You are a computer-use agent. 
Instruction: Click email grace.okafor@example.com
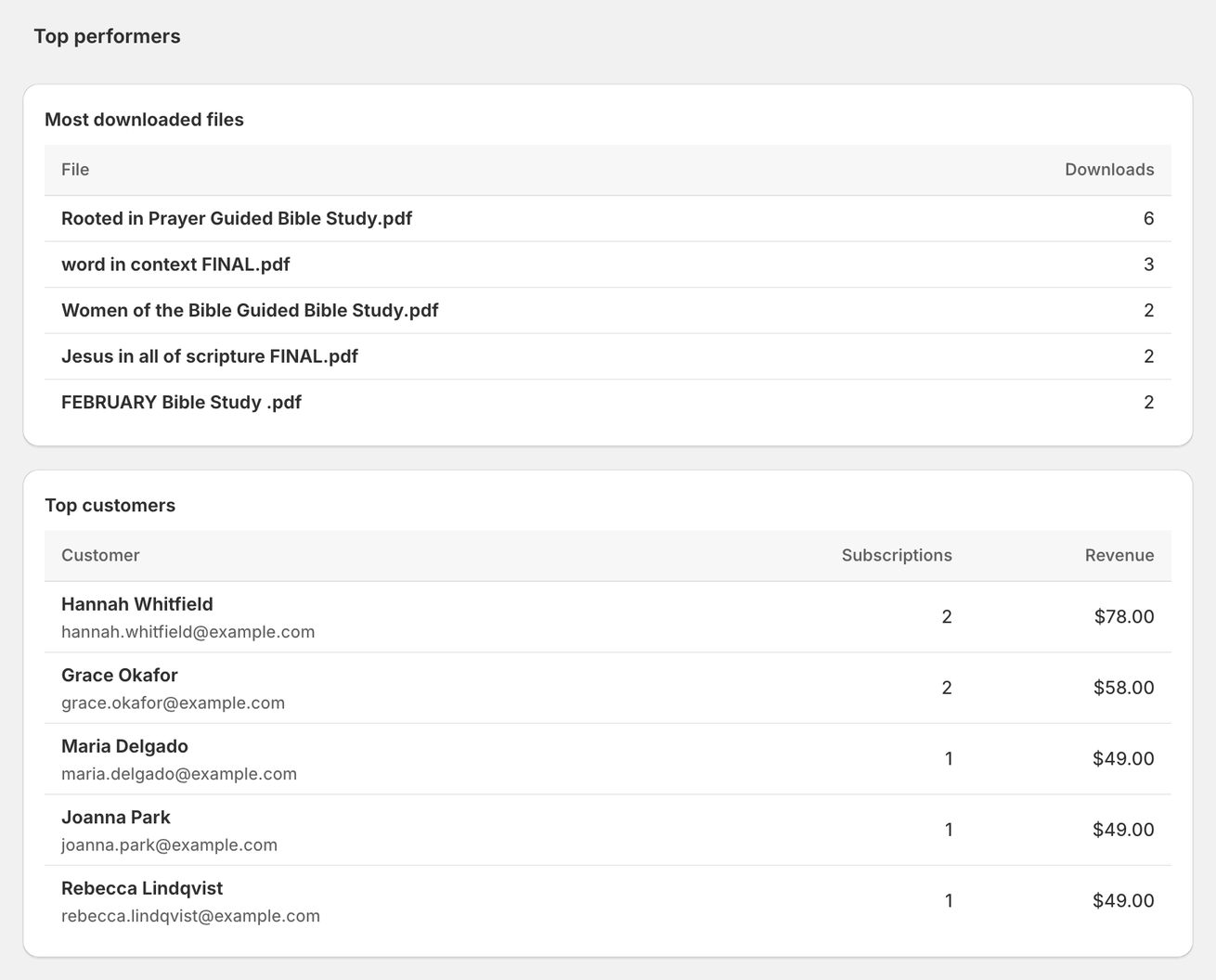click(x=173, y=703)
